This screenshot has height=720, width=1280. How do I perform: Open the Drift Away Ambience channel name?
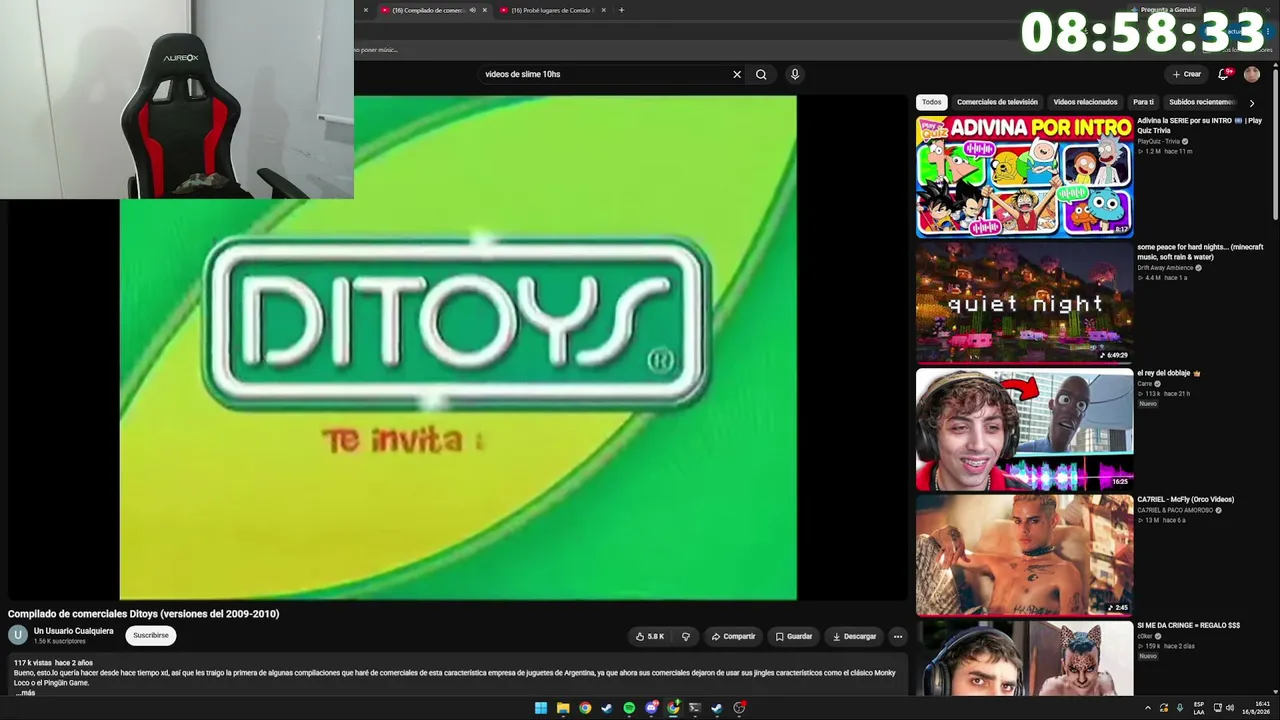[x=1165, y=268]
